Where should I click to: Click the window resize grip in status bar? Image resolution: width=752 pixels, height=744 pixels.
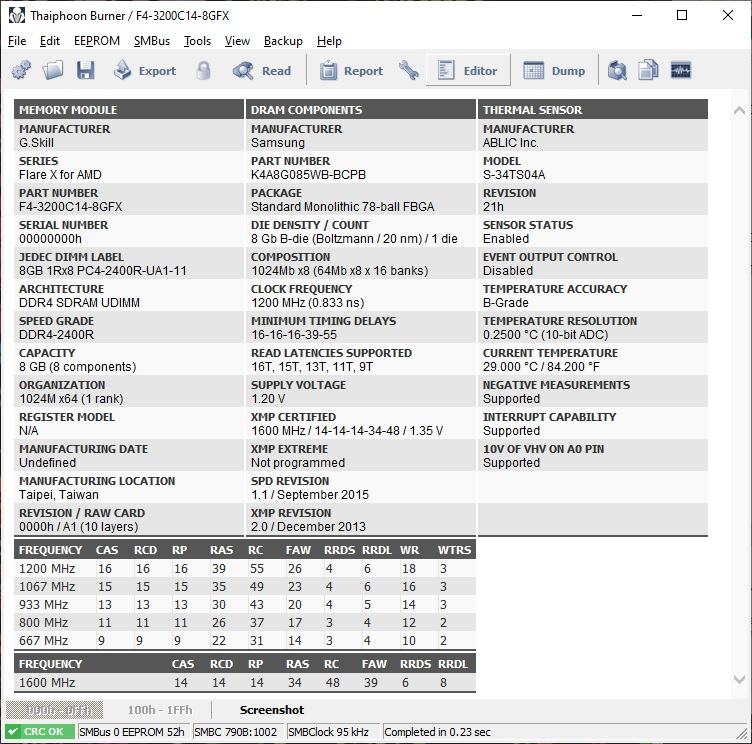tap(742, 733)
